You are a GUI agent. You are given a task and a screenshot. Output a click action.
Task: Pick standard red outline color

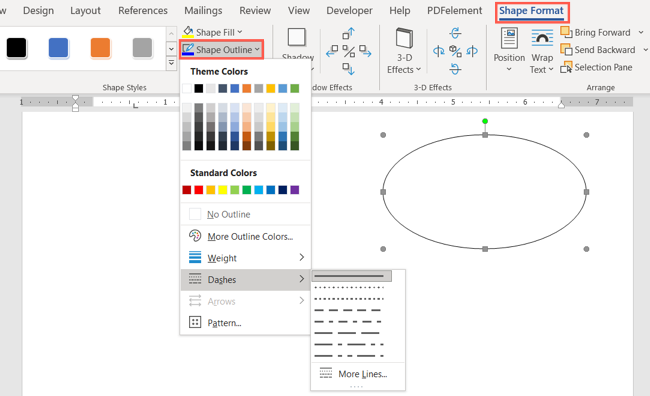(199, 190)
